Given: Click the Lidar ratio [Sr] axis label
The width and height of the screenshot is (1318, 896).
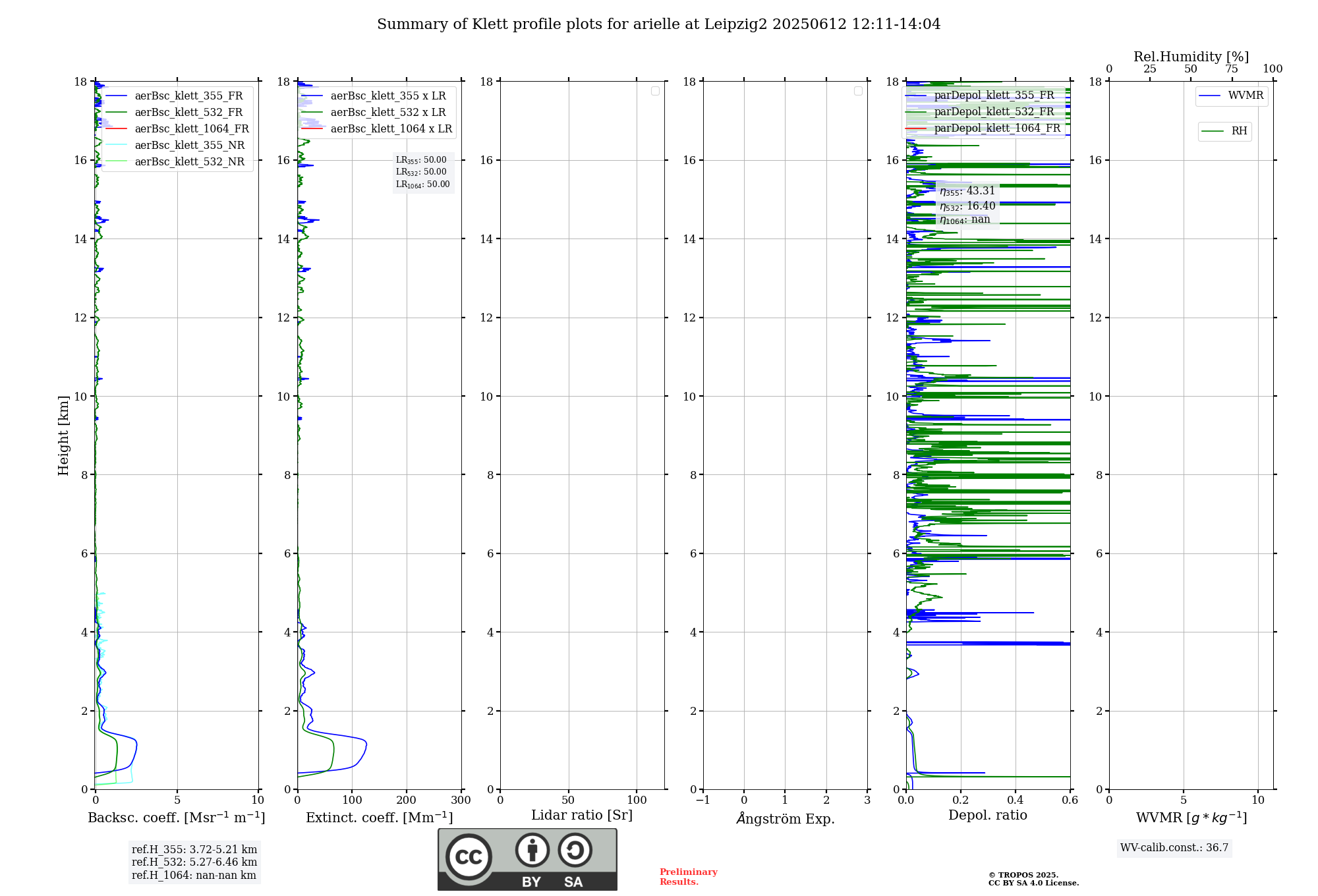Looking at the screenshot, I should point(582,816).
